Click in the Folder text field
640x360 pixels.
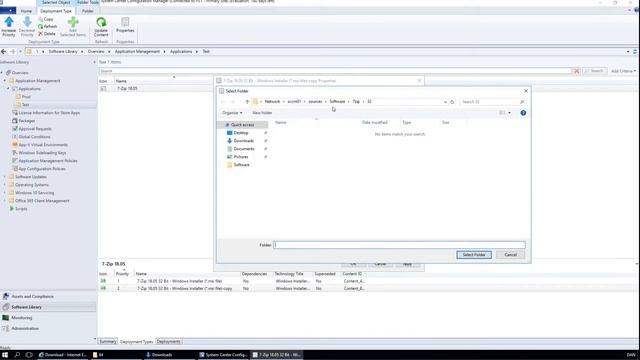pos(399,245)
